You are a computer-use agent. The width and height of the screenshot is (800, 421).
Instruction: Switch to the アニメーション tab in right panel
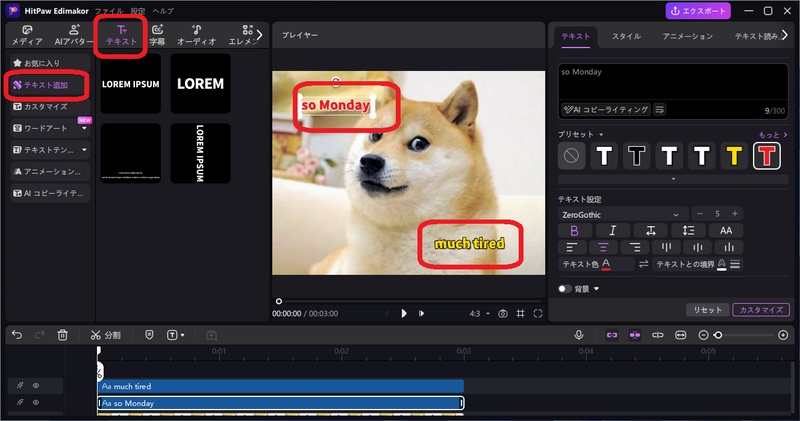click(688, 36)
